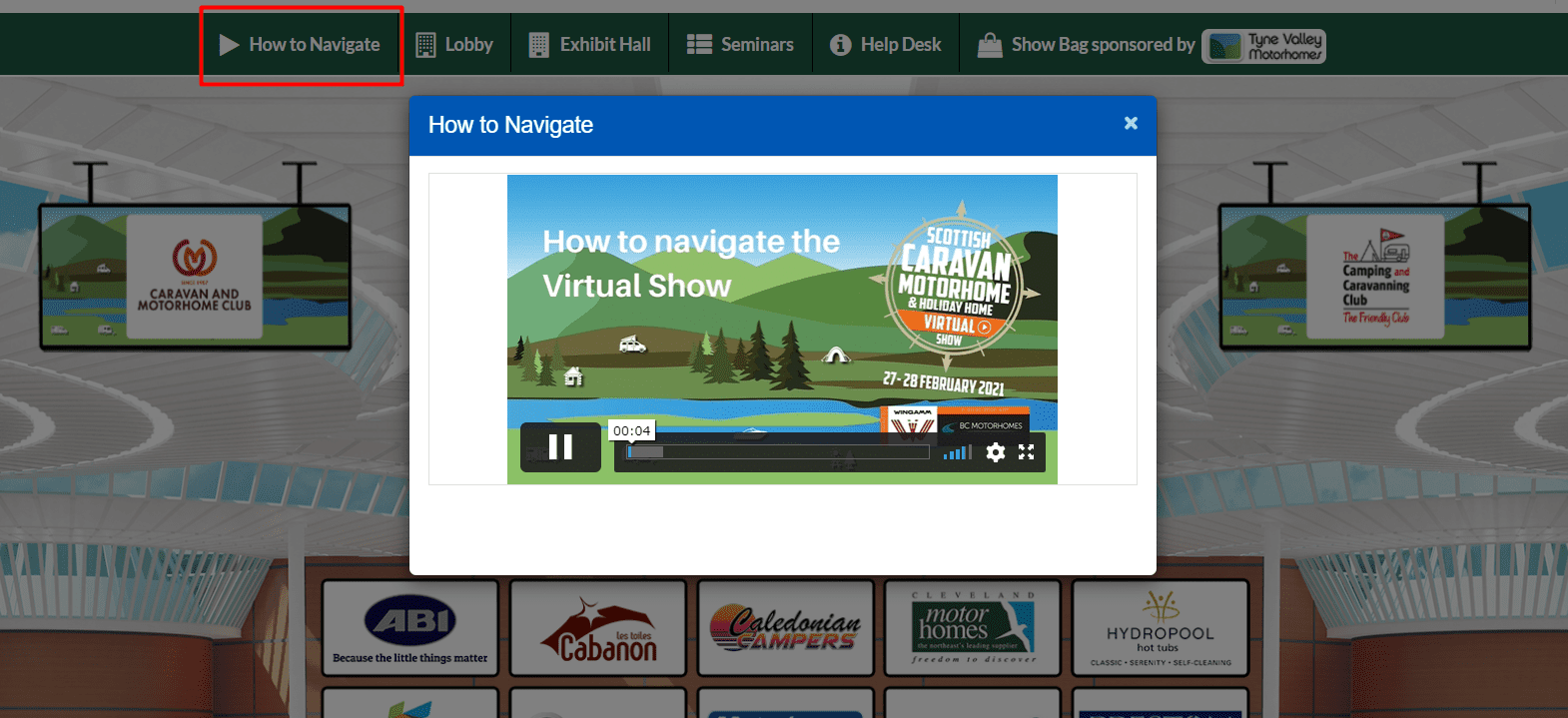The image size is (1568, 718).
Task: Go to Exhibit Hall
Action: tap(589, 44)
